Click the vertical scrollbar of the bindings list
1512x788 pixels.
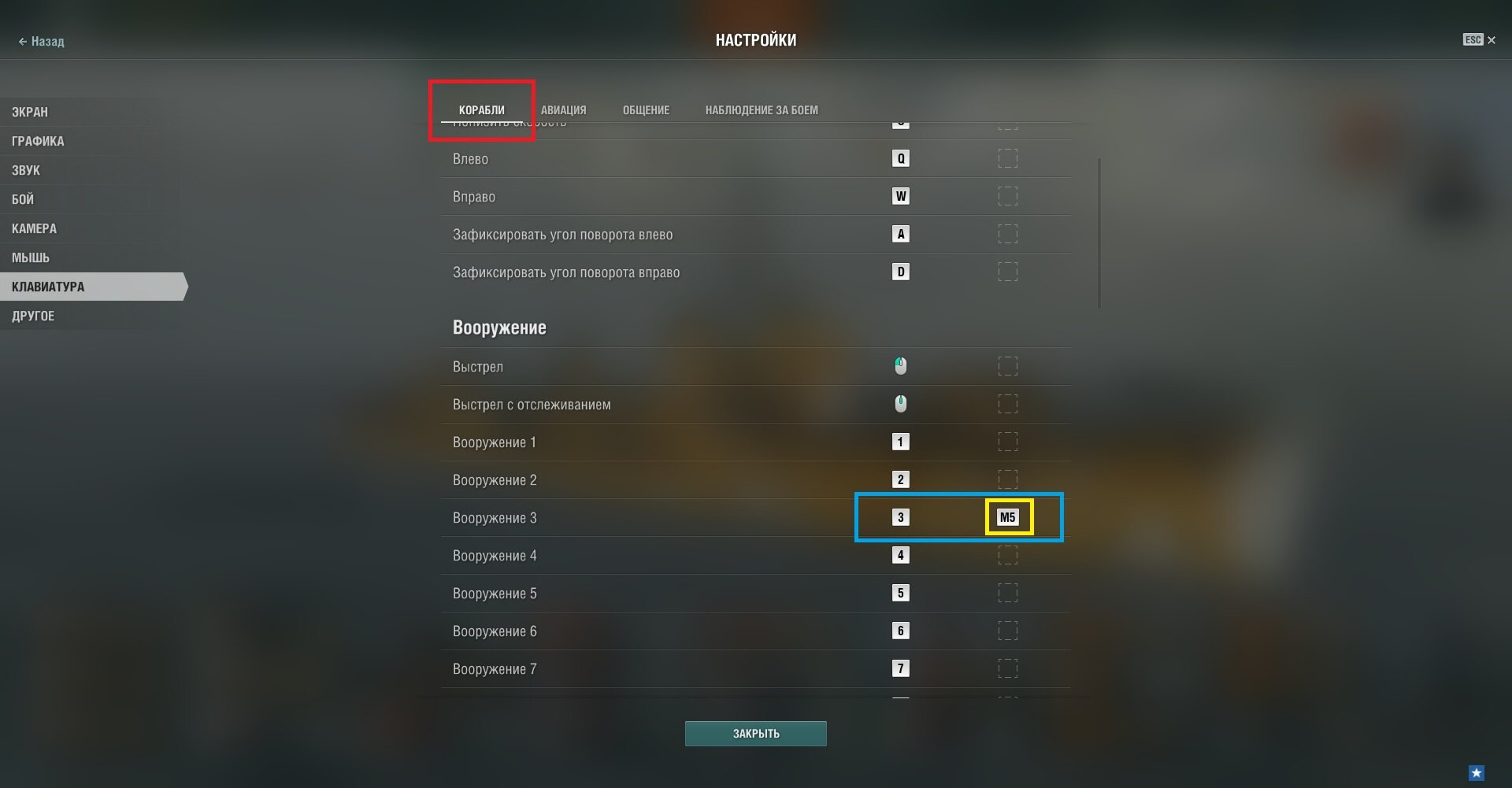click(1099, 233)
